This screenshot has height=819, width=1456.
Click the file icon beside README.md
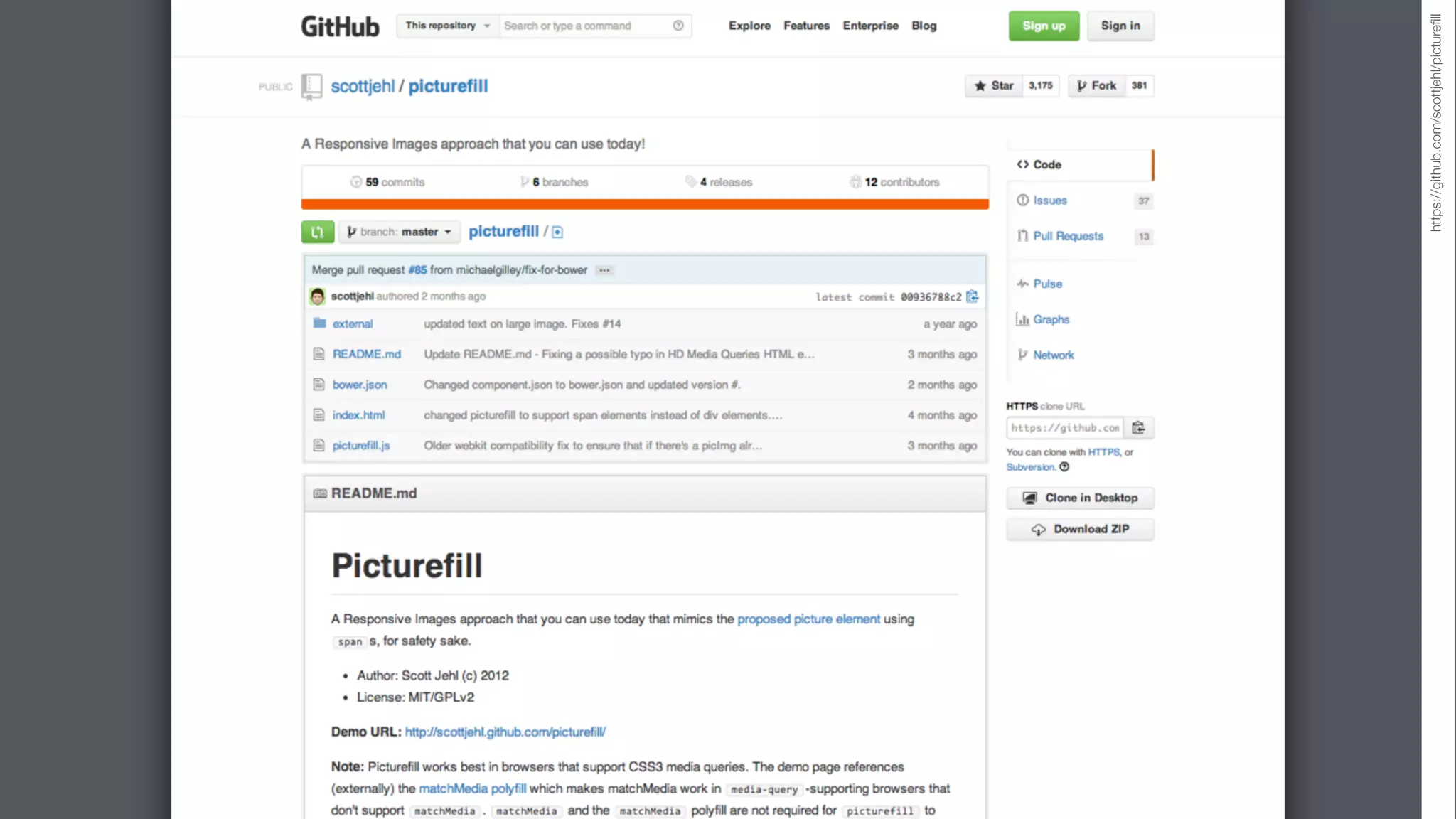point(318,354)
